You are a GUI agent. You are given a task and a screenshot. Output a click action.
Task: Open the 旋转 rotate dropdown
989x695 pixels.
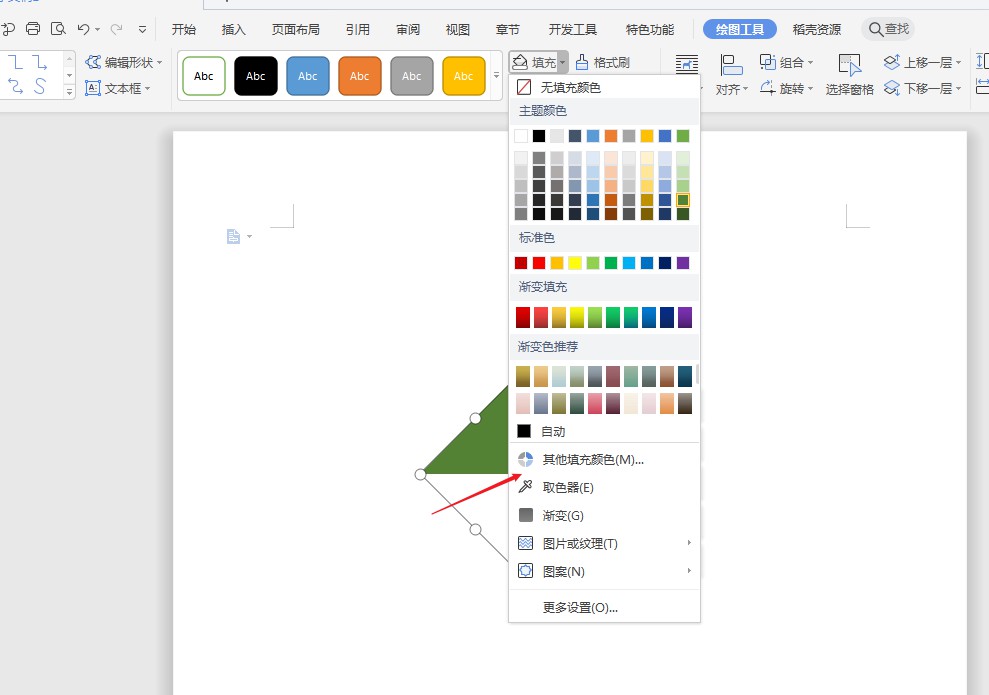786,89
